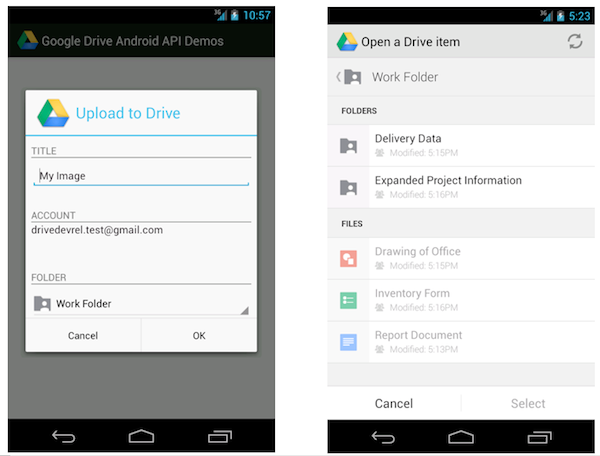The height and width of the screenshot is (456, 600).
Task: Click OK in the Upload to Drive dialog
Action: [x=198, y=336]
